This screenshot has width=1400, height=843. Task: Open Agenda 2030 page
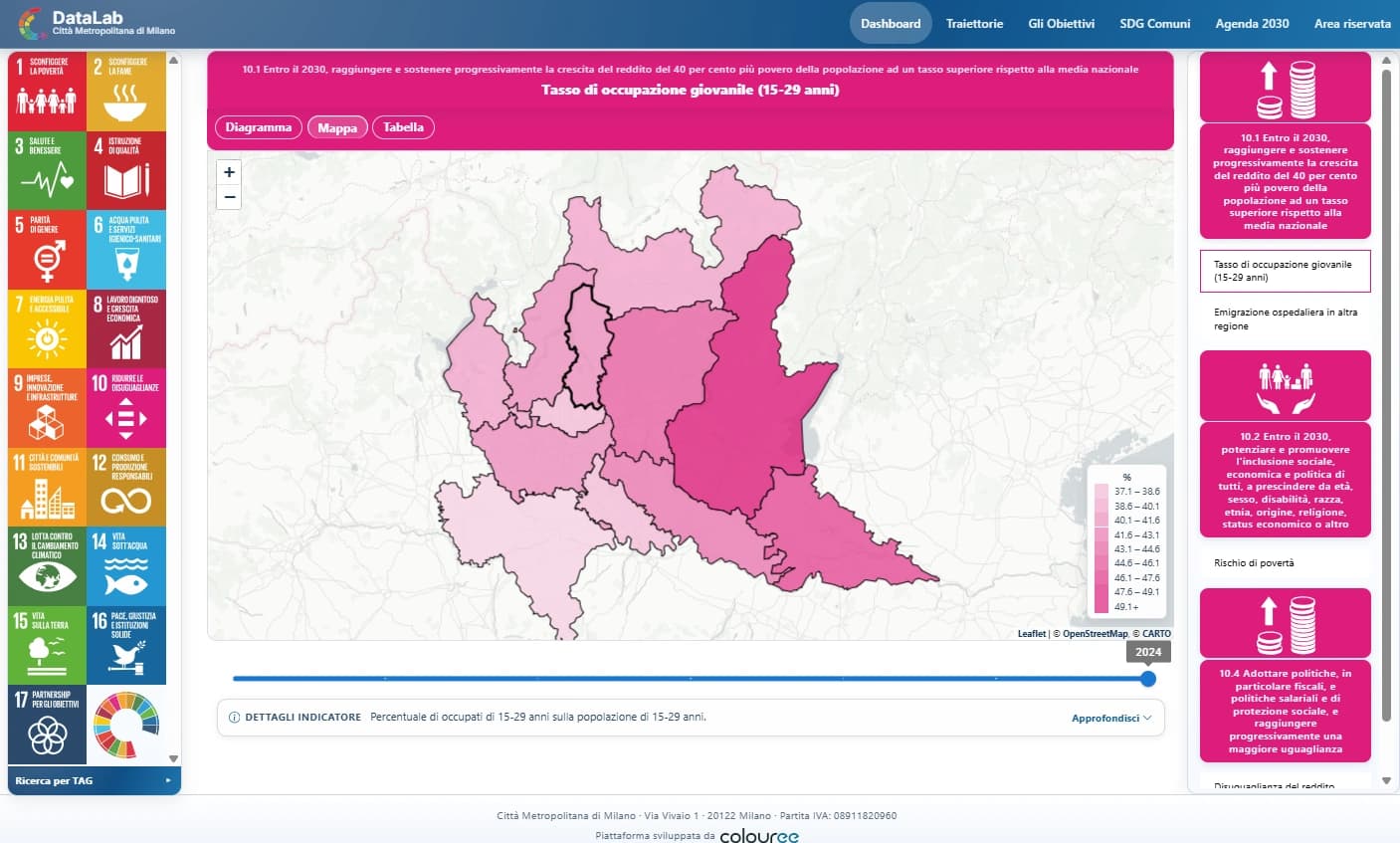click(x=1252, y=23)
